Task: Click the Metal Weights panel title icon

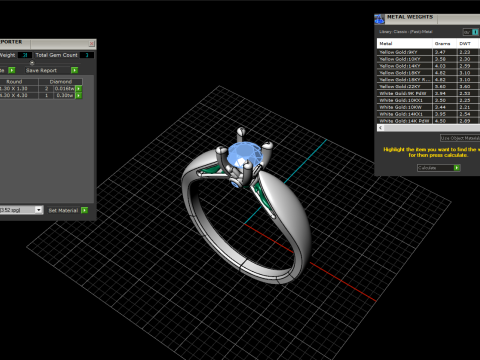Action: [379, 19]
